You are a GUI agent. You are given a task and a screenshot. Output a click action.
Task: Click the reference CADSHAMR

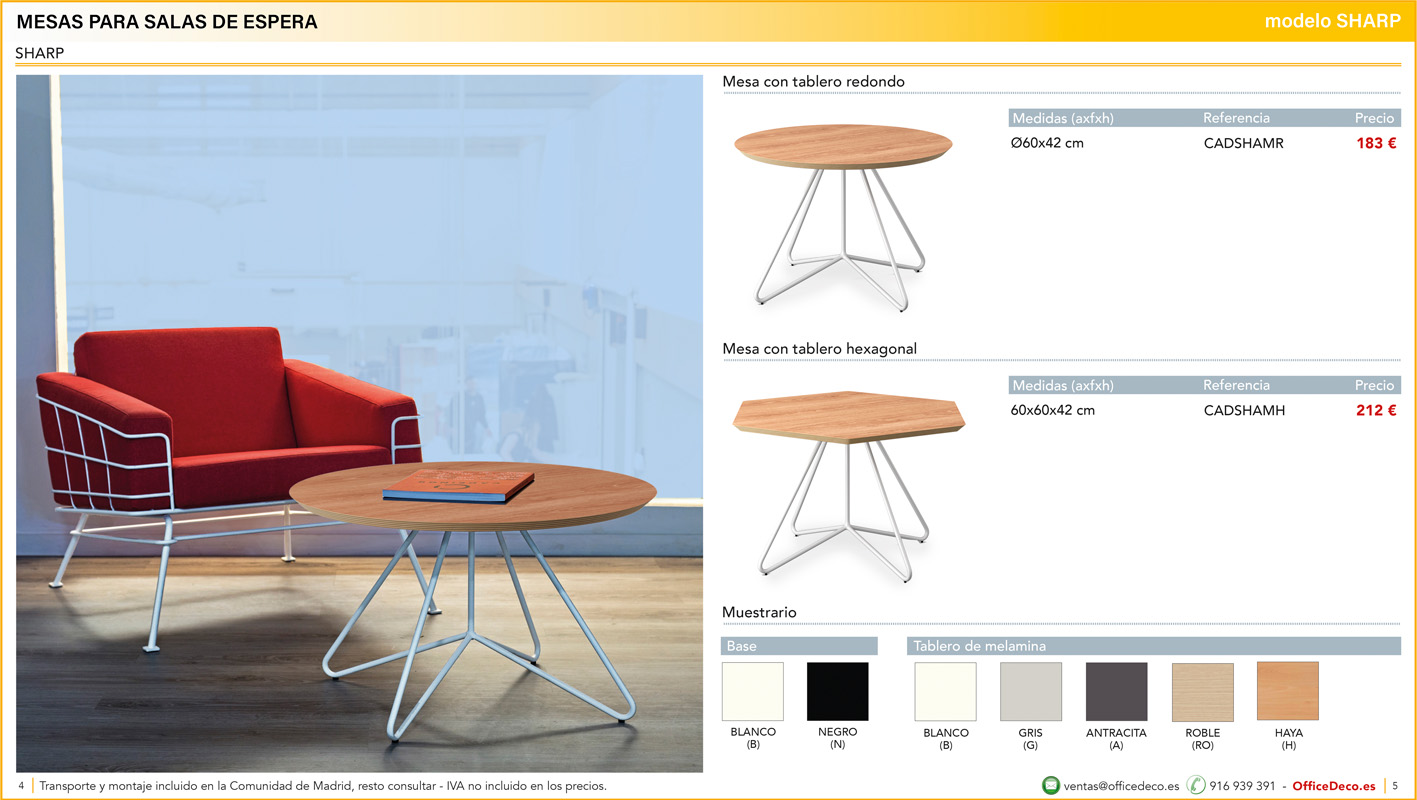tap(1244, 143)
